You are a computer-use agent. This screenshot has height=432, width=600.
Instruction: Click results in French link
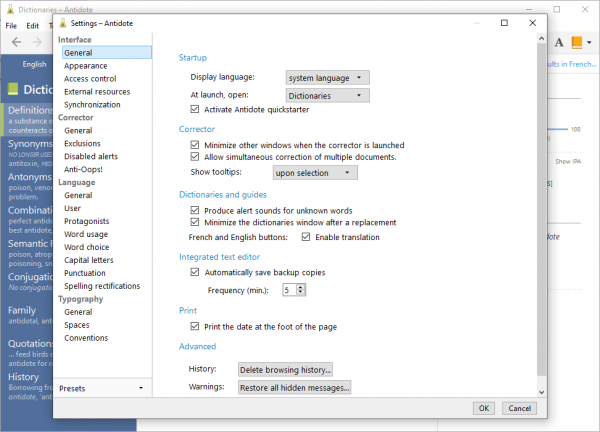572,64
